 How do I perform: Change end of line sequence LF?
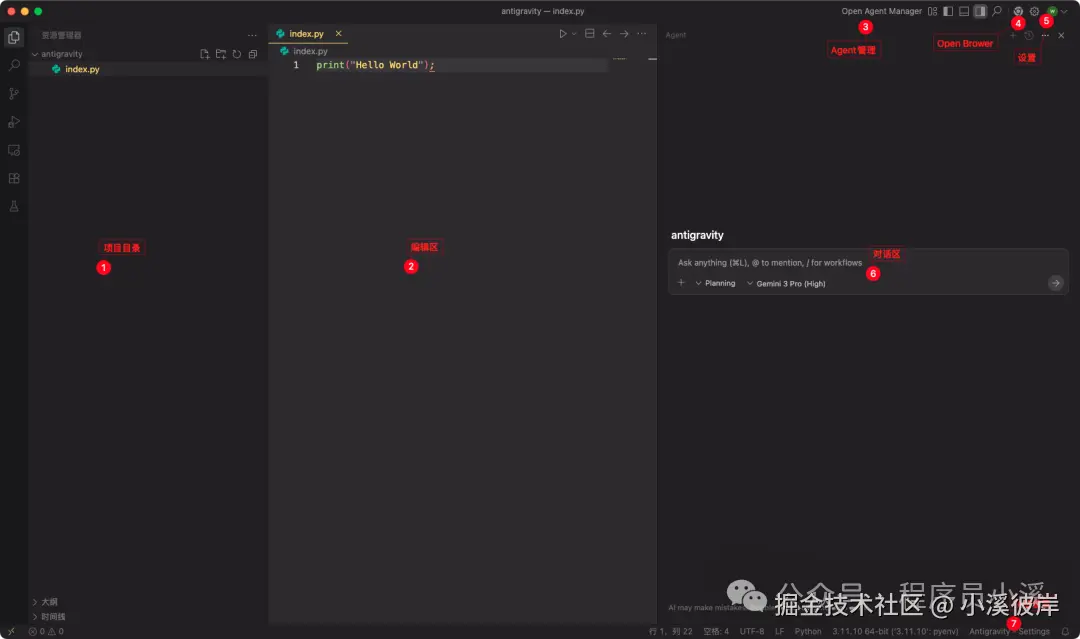pos(779,631)
